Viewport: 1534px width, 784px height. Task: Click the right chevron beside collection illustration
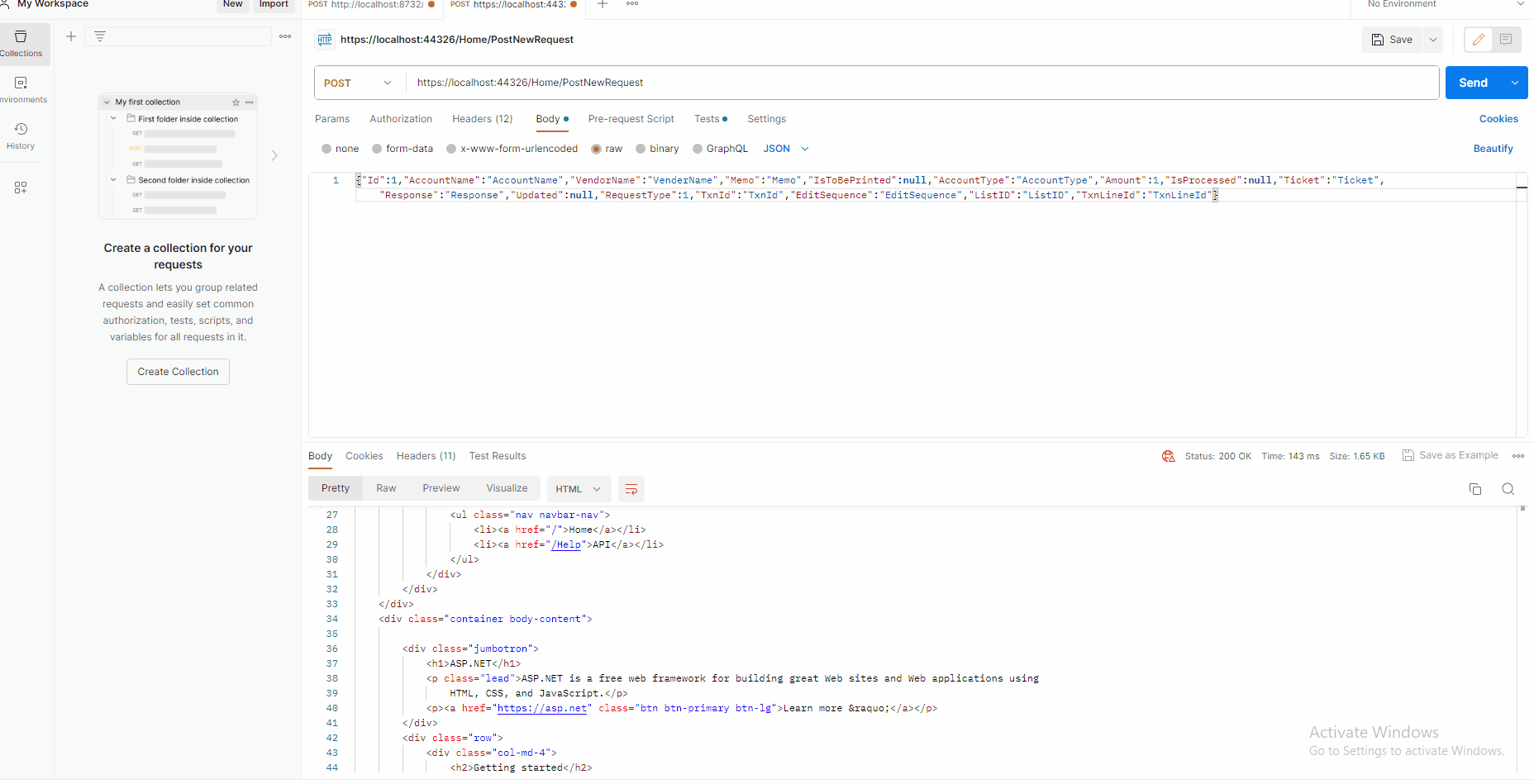274,155
